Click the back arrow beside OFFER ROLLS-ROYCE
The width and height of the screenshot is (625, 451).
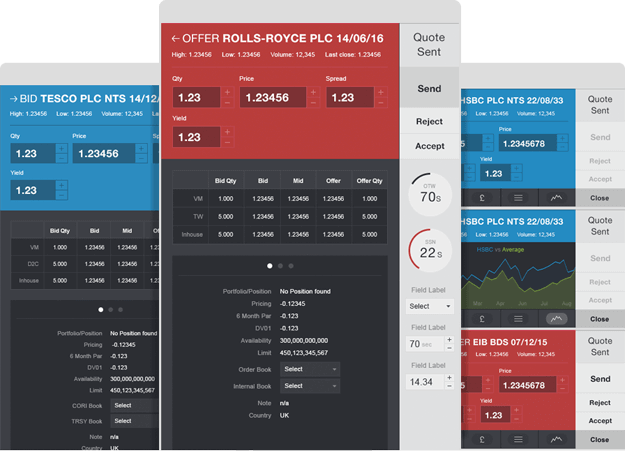click(177, 38)
